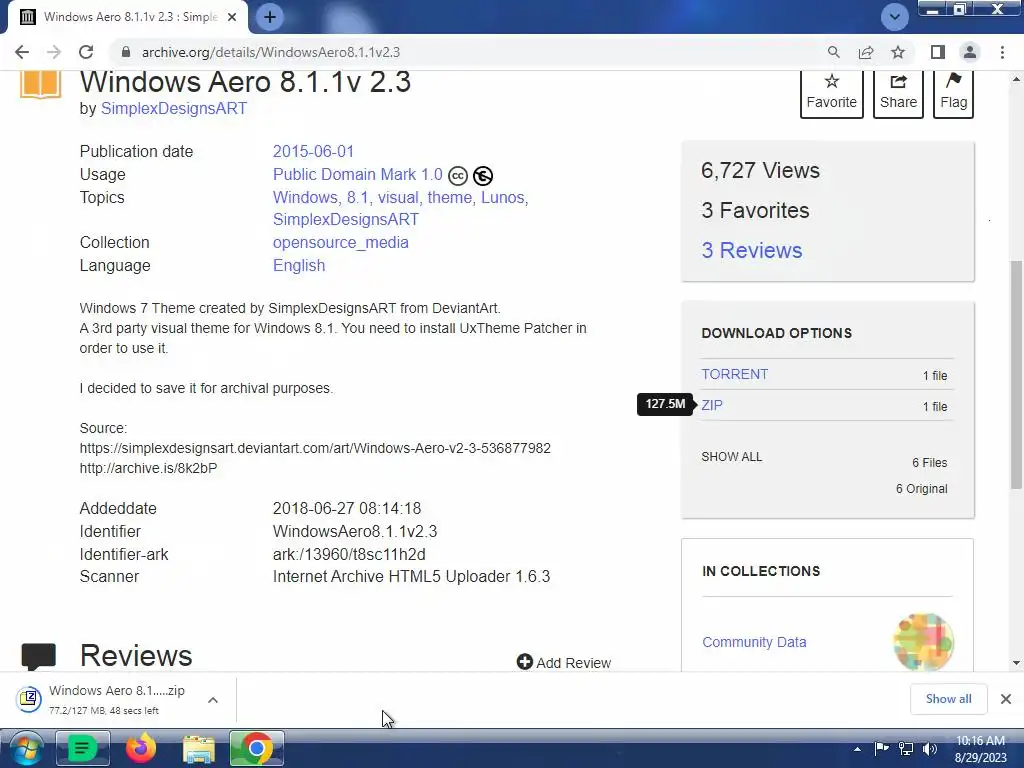Screen dimensions: 1024x768
Task: Open the tab search dropdown arrow
Action: 895,17
